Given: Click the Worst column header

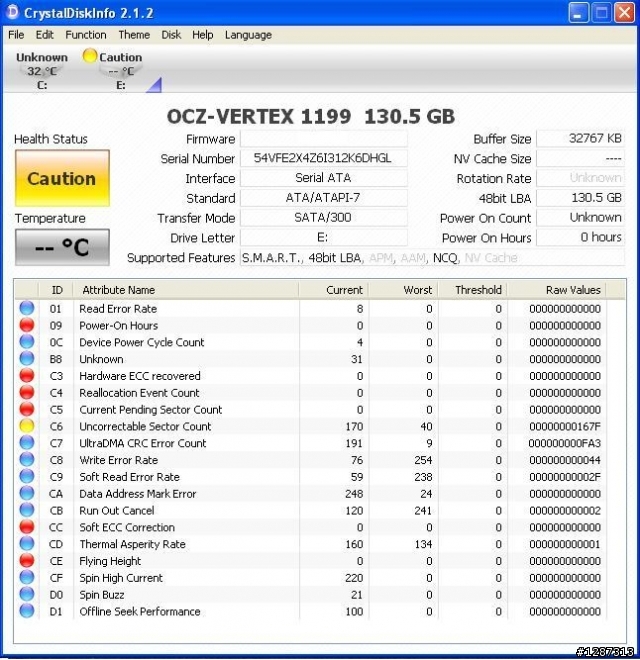Looking at the screenshot, I should tap(403, 290).
